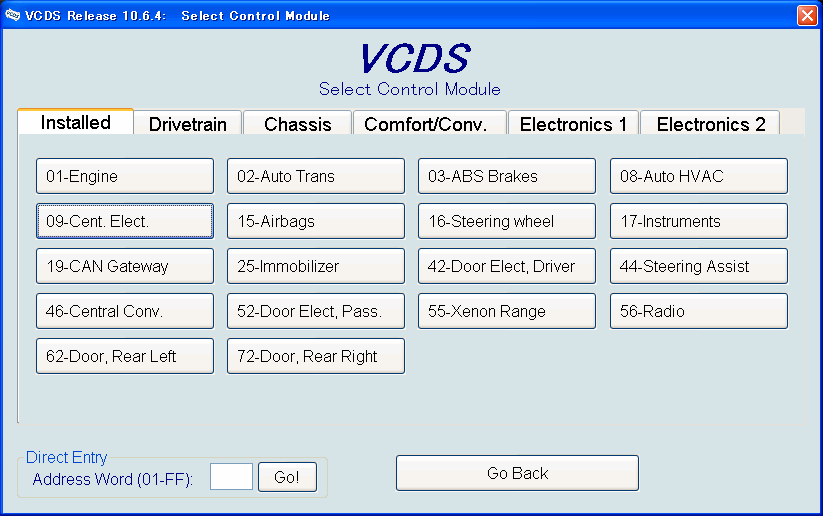Screen dimensions: 823x516
Task: Select 52-Door Elect, Pass. module
Action: (x=316, y=311)
